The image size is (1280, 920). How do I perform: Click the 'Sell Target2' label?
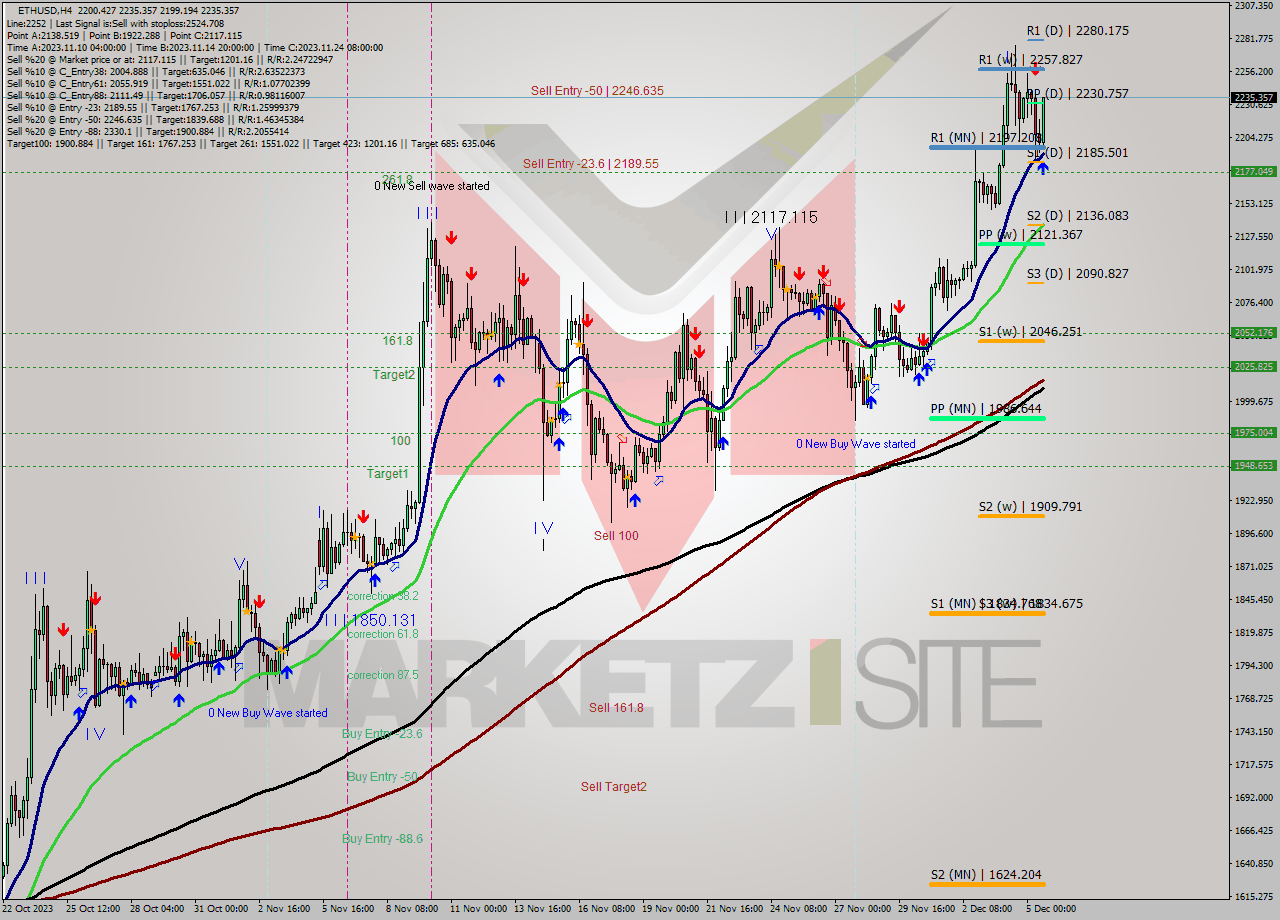pyautogui.click(x=614, y=787)
